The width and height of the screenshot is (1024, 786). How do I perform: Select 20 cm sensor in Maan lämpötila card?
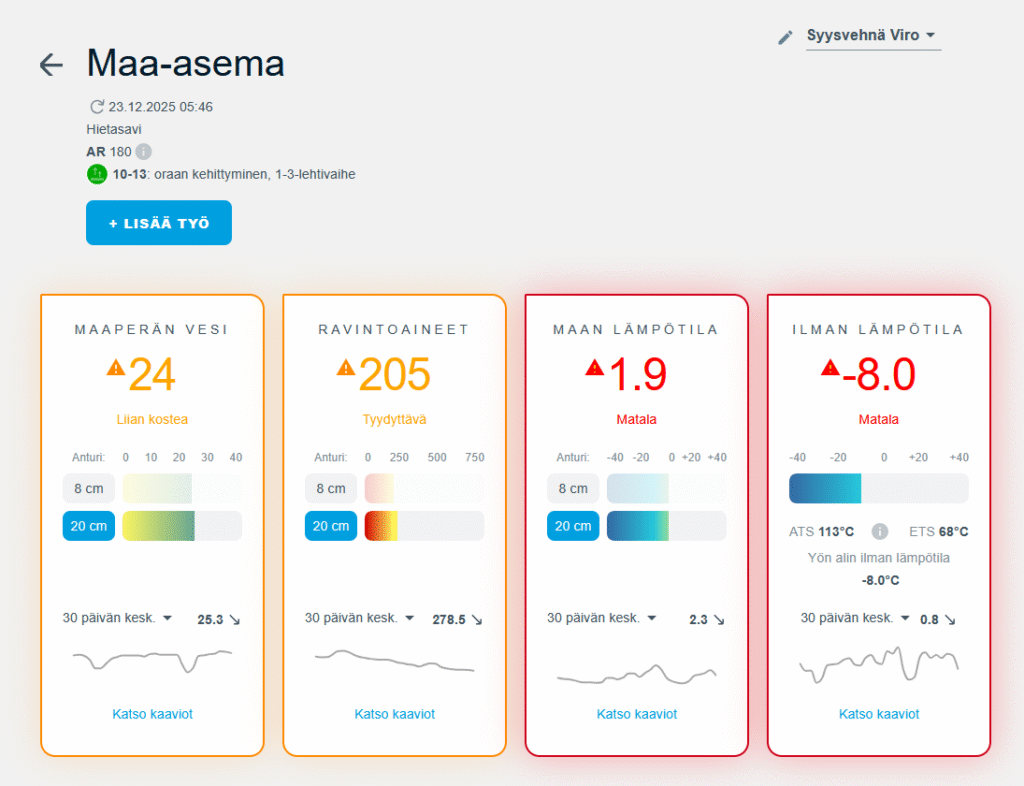point(573,525)
